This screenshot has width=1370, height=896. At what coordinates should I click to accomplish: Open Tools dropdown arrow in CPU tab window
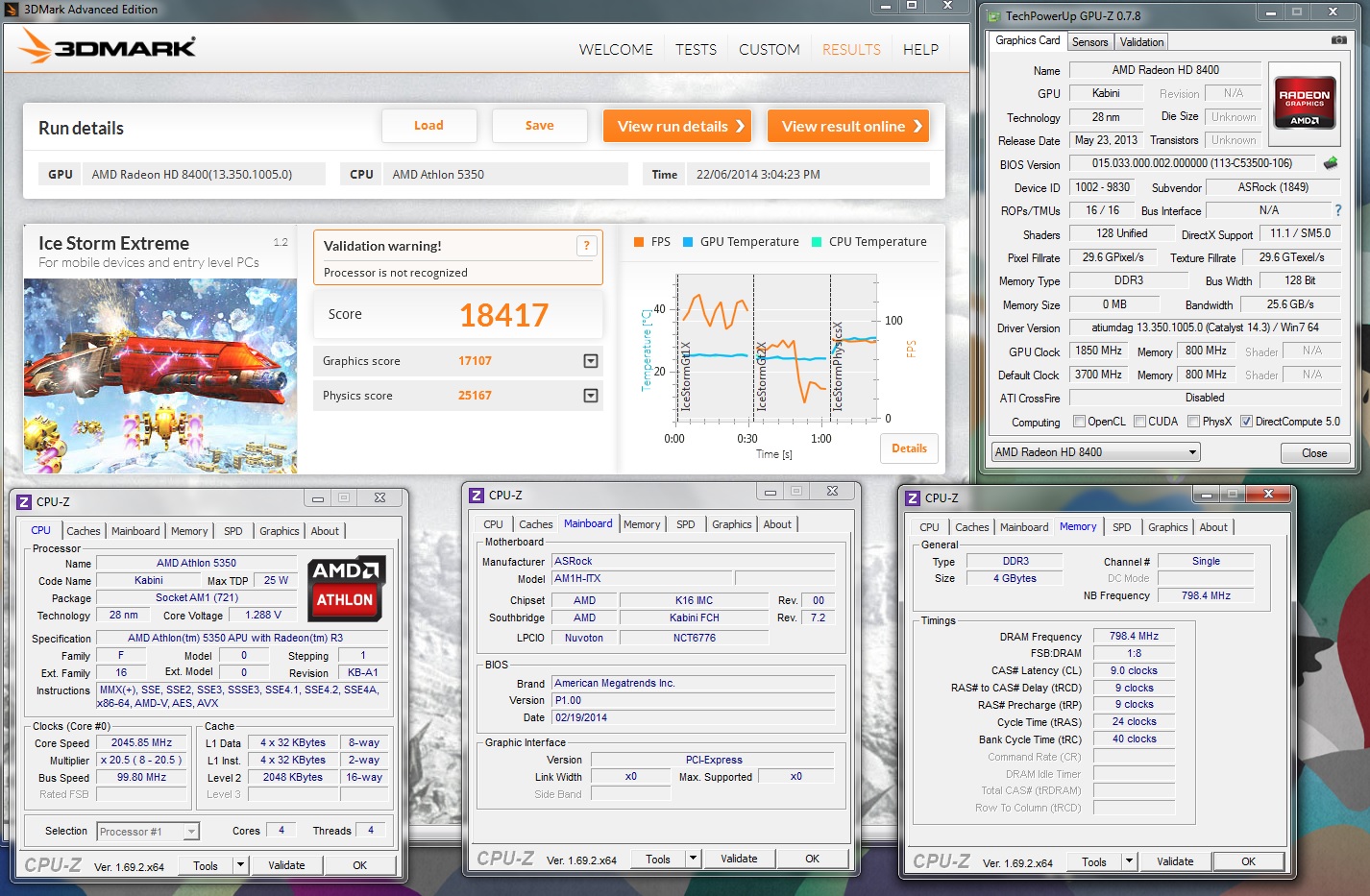click(x=240, y=865)
